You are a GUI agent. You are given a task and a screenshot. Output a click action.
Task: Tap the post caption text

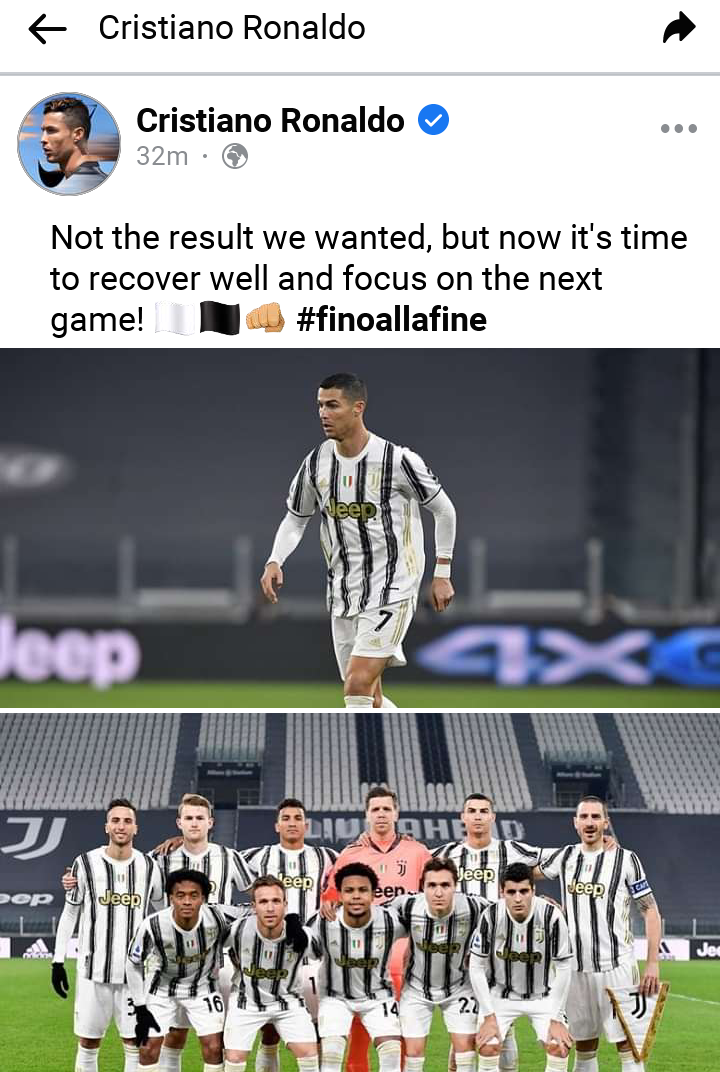click(x=369, y=278)
